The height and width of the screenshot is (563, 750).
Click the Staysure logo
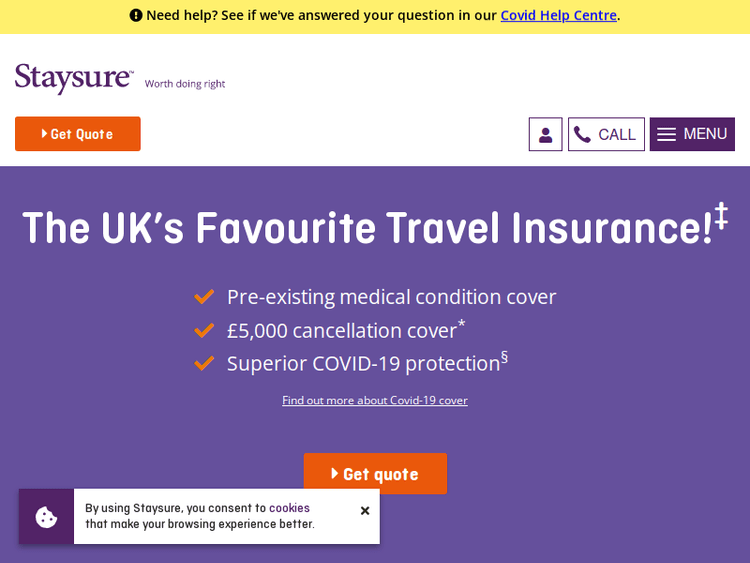[74, 78]
